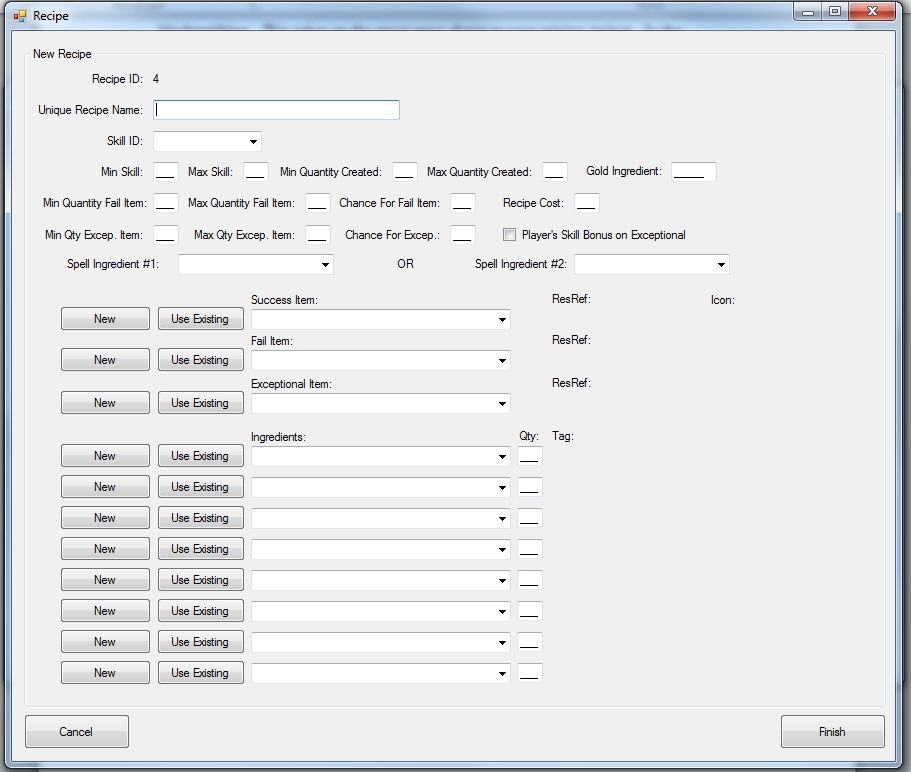Focus the Unique Recipe Name field
The image size is (911, 772).
pyautogui.click(x=277, y=110)
